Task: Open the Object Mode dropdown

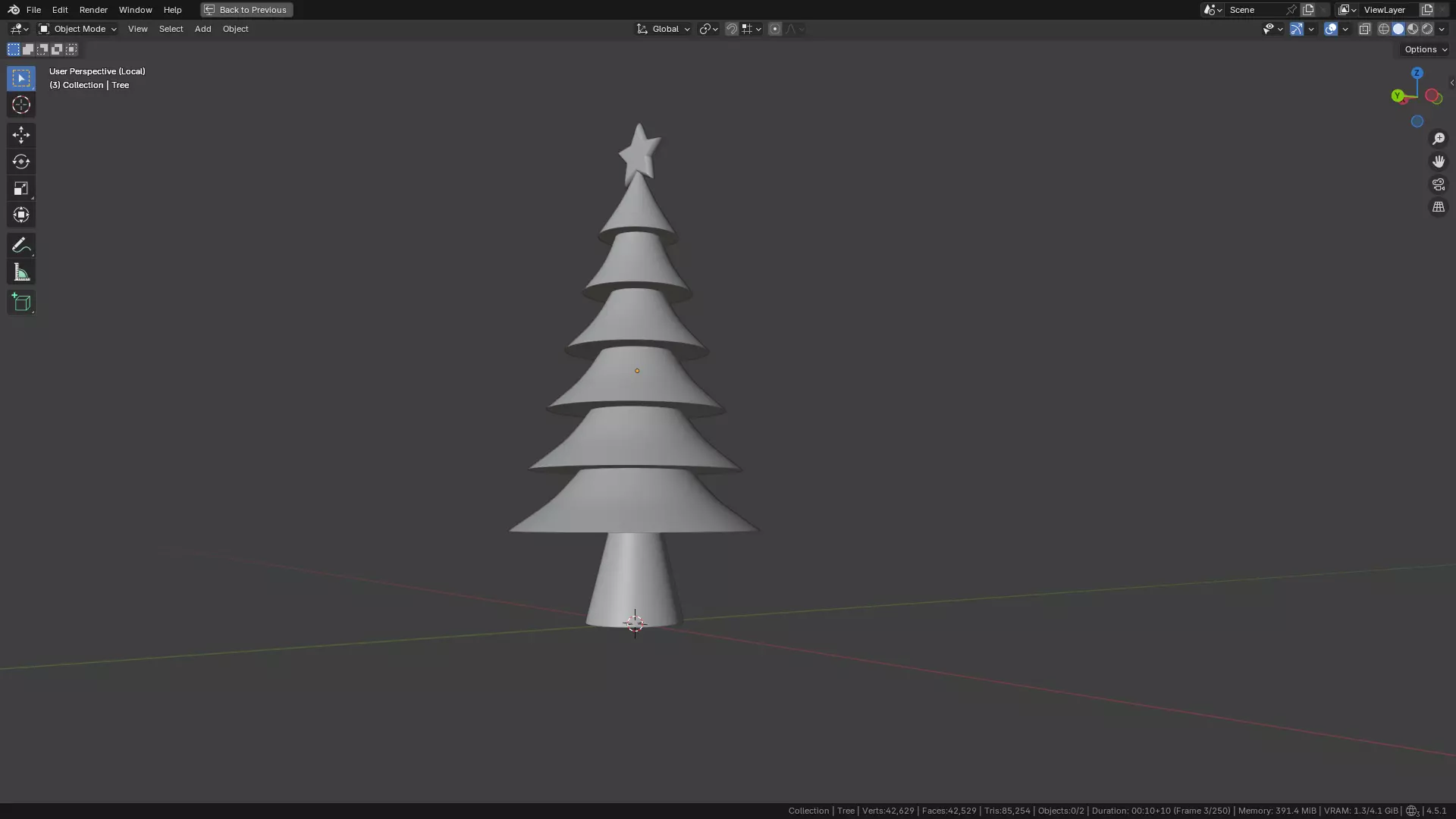Action: coord(77,29)
